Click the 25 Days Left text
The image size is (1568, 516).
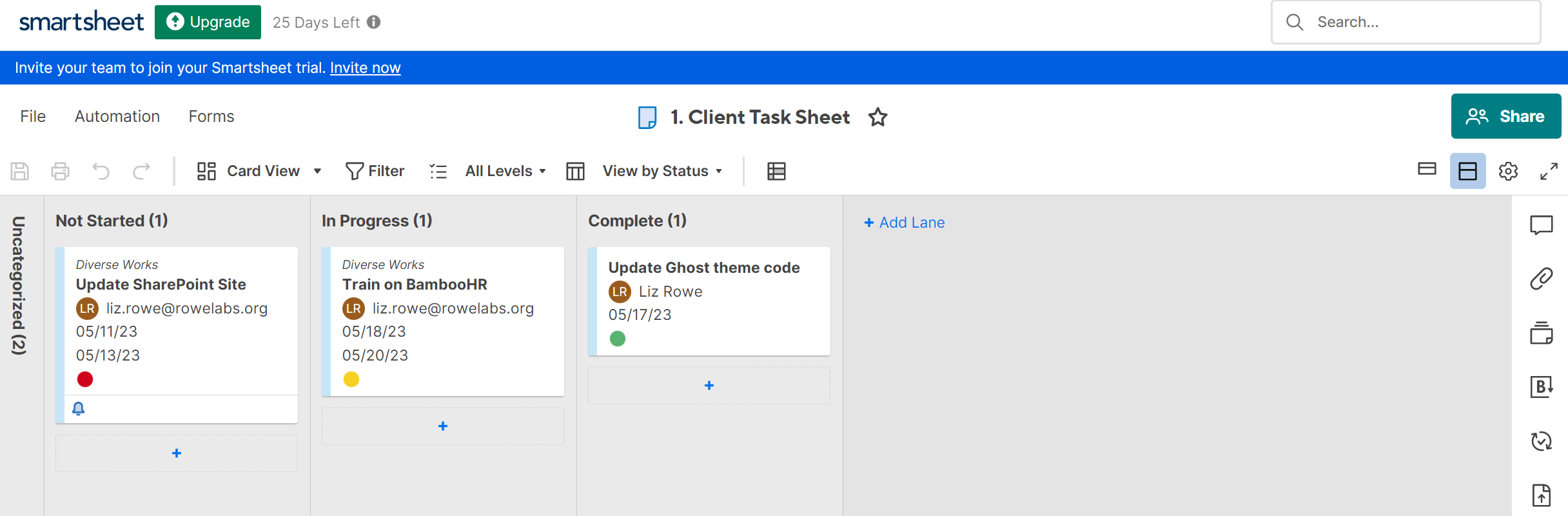(316, 23)
